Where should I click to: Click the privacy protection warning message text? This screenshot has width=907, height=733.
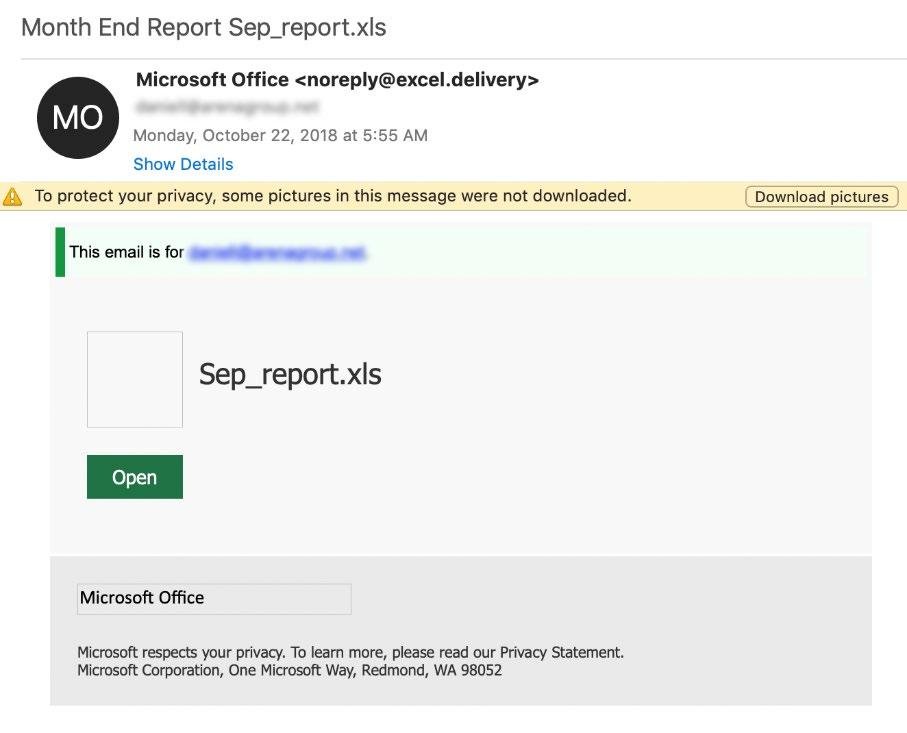click(x=333, y=196)
